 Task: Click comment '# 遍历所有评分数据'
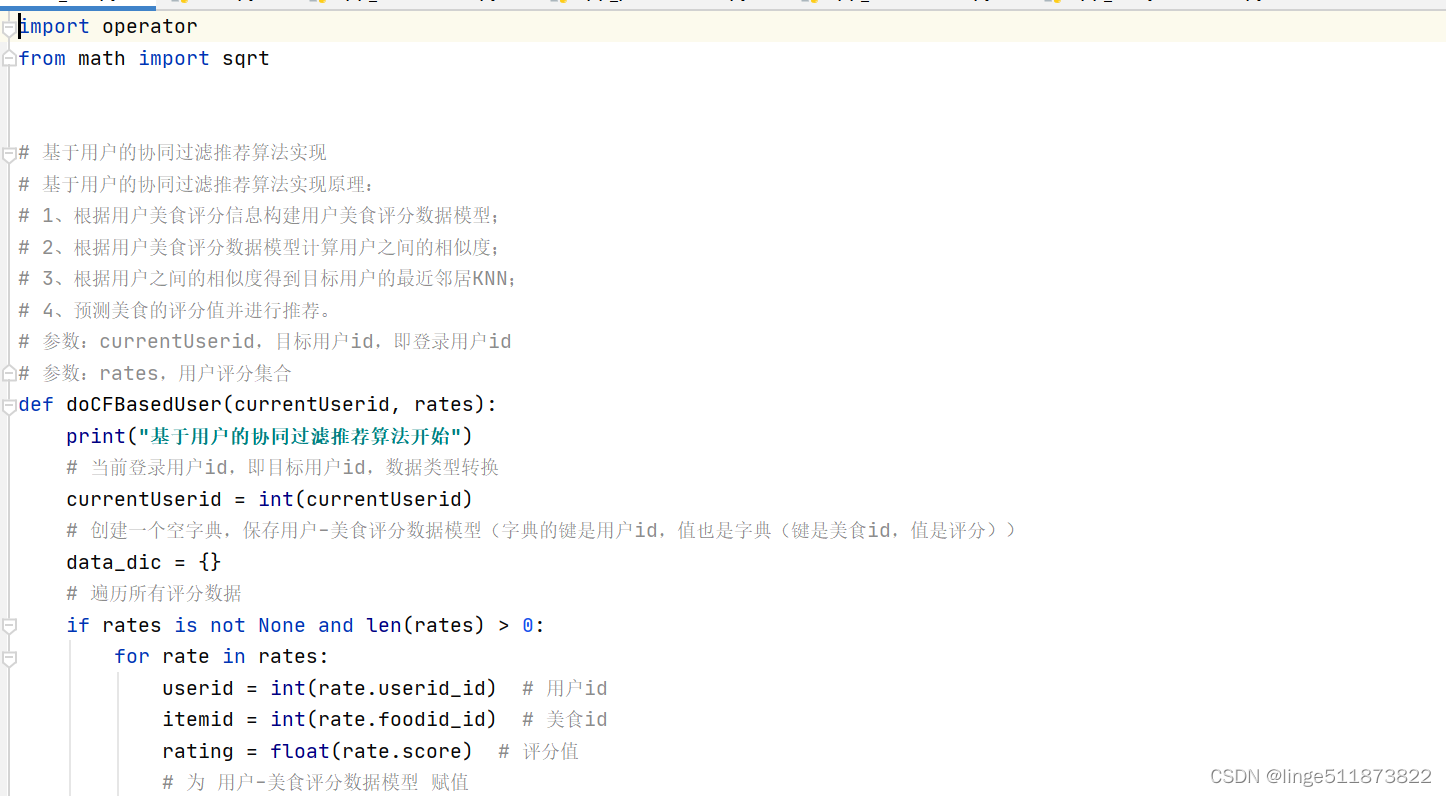[x=154, y=594]
